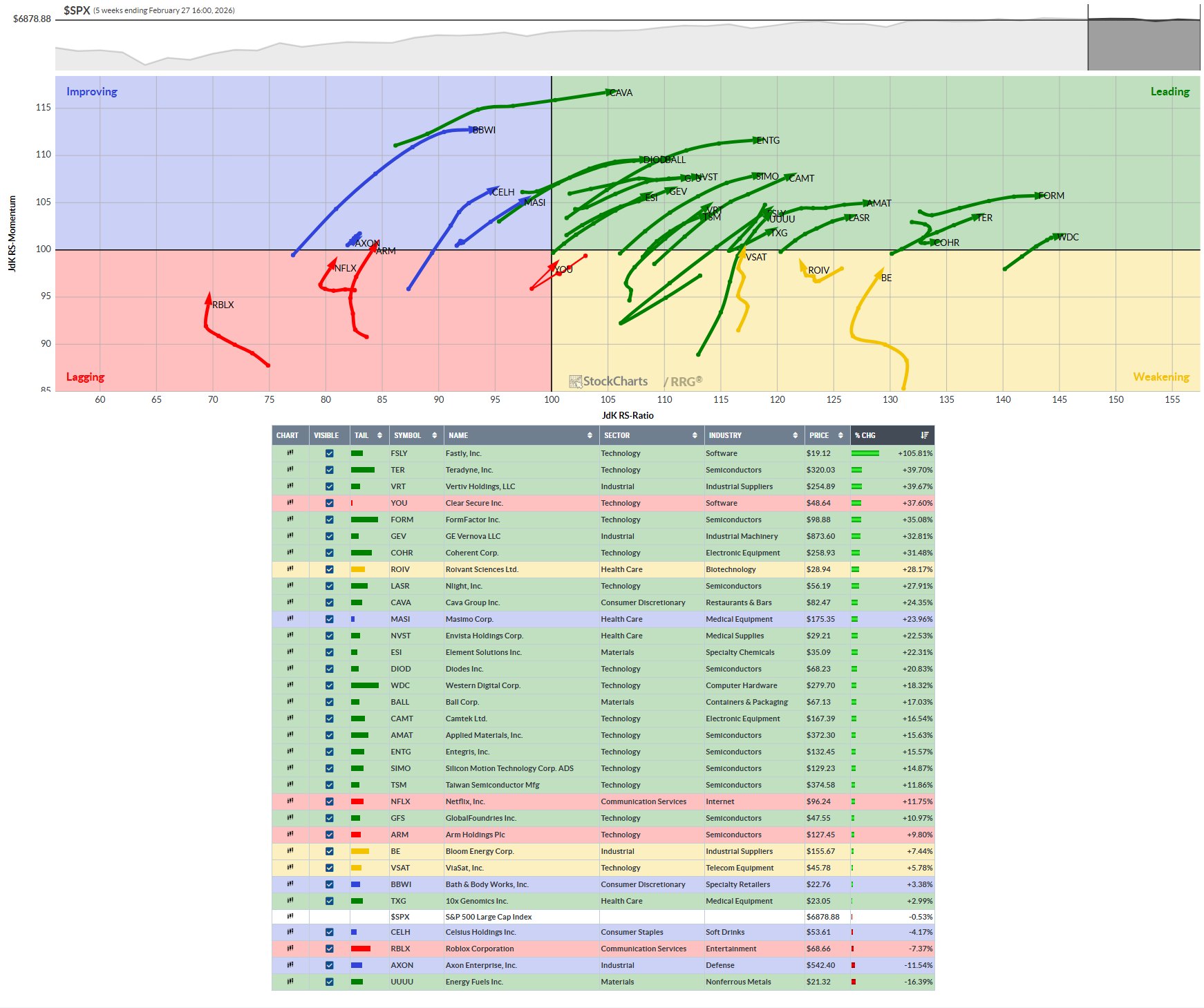The image size is (1204, 1008).
Task: Open the chart icon for the NFLX row
Action: [290, 801]
